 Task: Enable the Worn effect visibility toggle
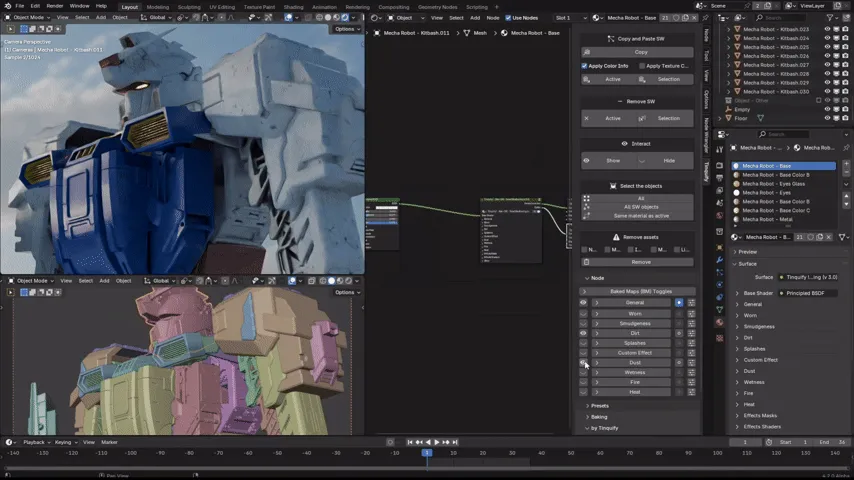click(x=583, y=314)
